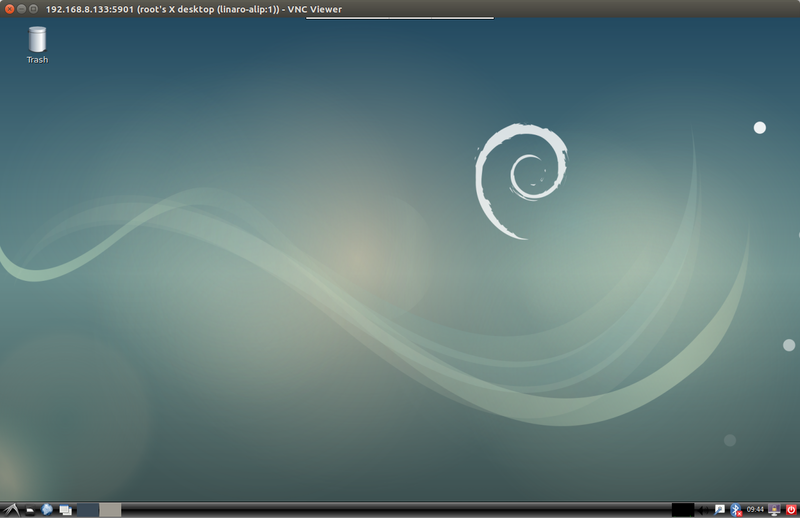Open the volume control speaker icon
This screenshot has height=518, width=800.
pyautogui.click(x=702, y=510)
